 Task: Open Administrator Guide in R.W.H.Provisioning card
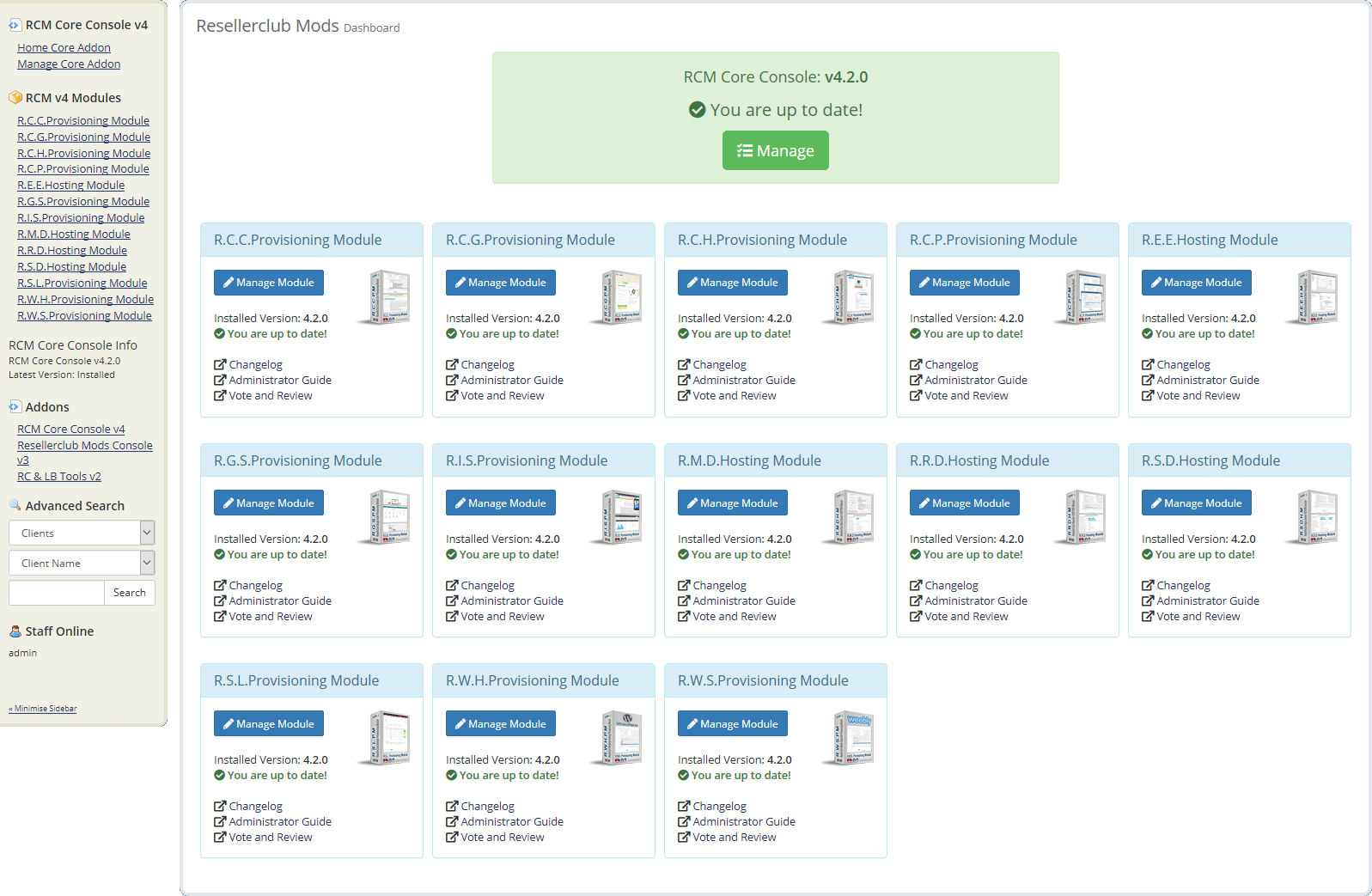point(512,821)
